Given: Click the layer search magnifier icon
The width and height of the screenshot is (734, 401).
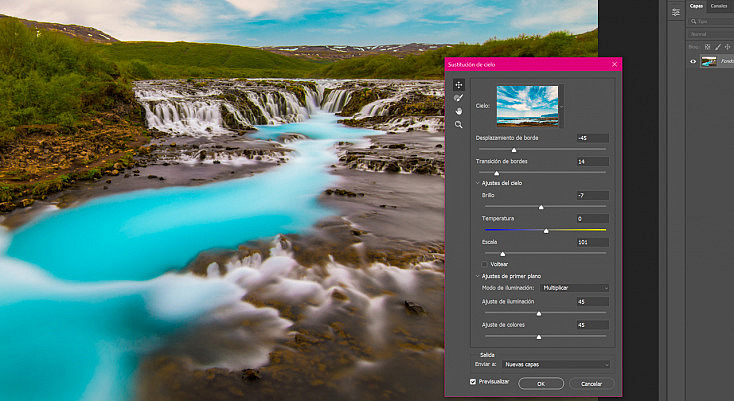Looking at the screenshot, I should point(693,22).
